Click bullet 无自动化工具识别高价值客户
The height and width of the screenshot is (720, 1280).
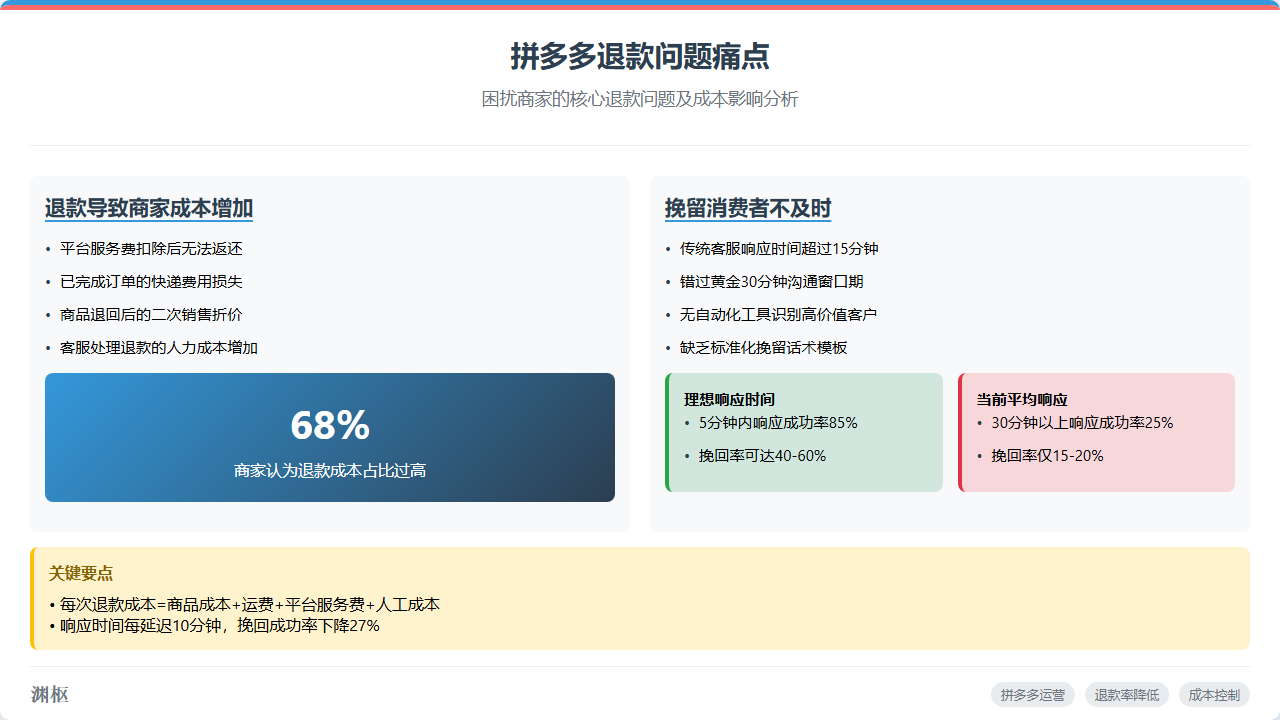(778, 315)
